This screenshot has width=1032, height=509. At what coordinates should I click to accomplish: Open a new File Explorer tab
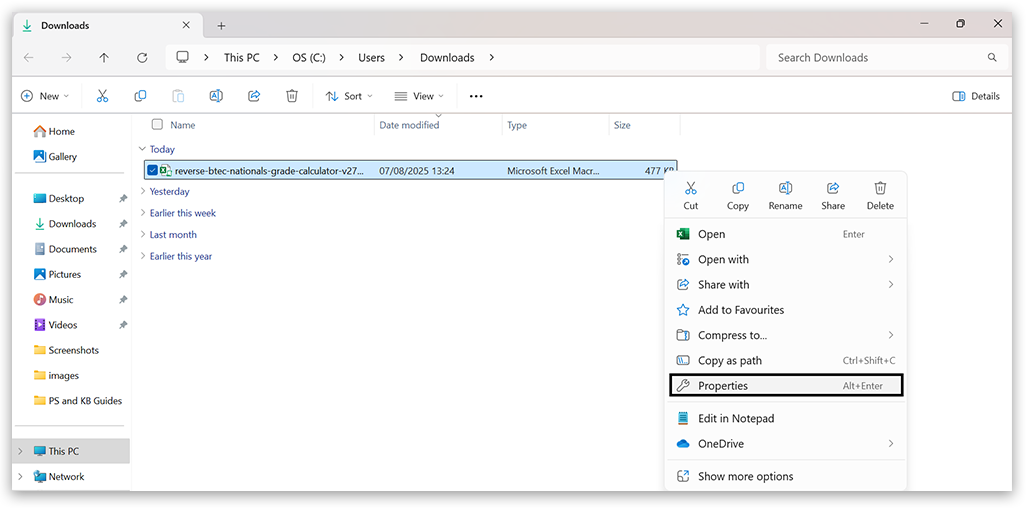pyautogui.click(x=221, y=26)
